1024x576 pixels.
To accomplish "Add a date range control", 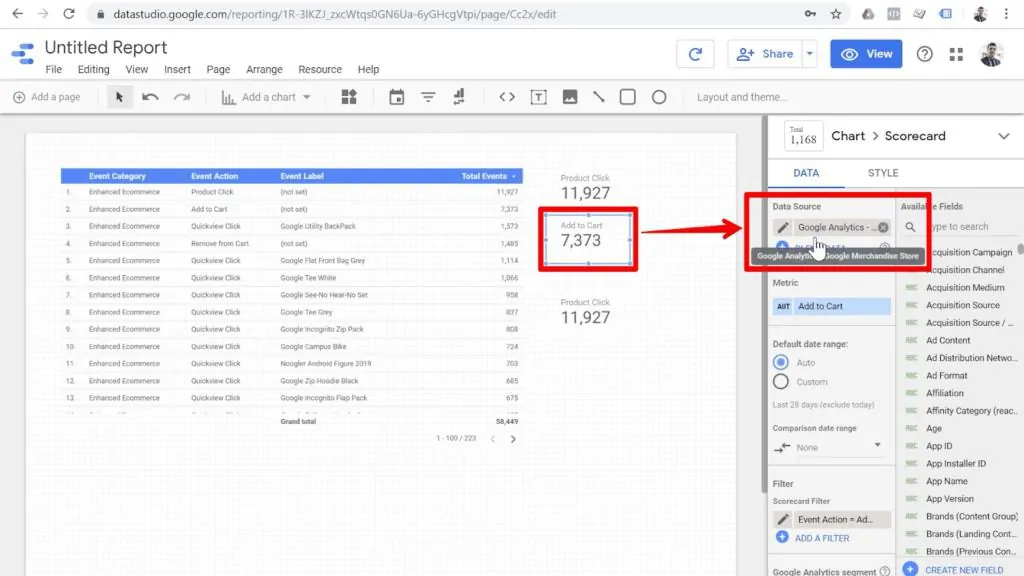I will (x=397, y=97).
